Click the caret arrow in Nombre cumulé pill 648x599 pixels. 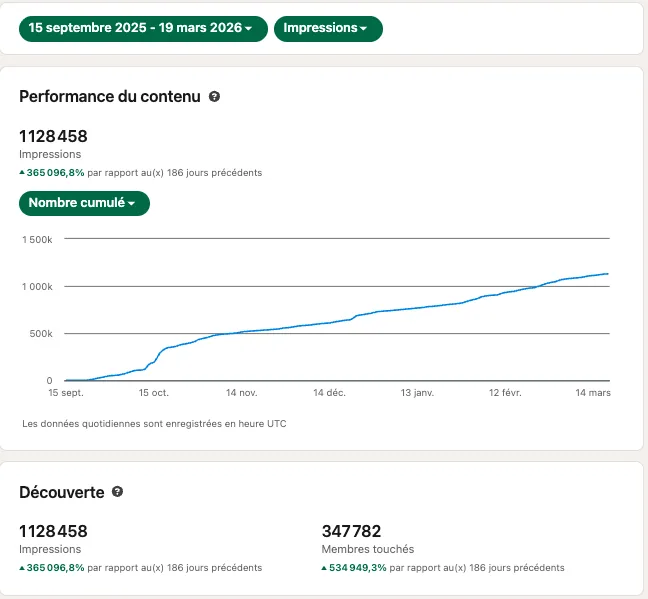point(131,203)
